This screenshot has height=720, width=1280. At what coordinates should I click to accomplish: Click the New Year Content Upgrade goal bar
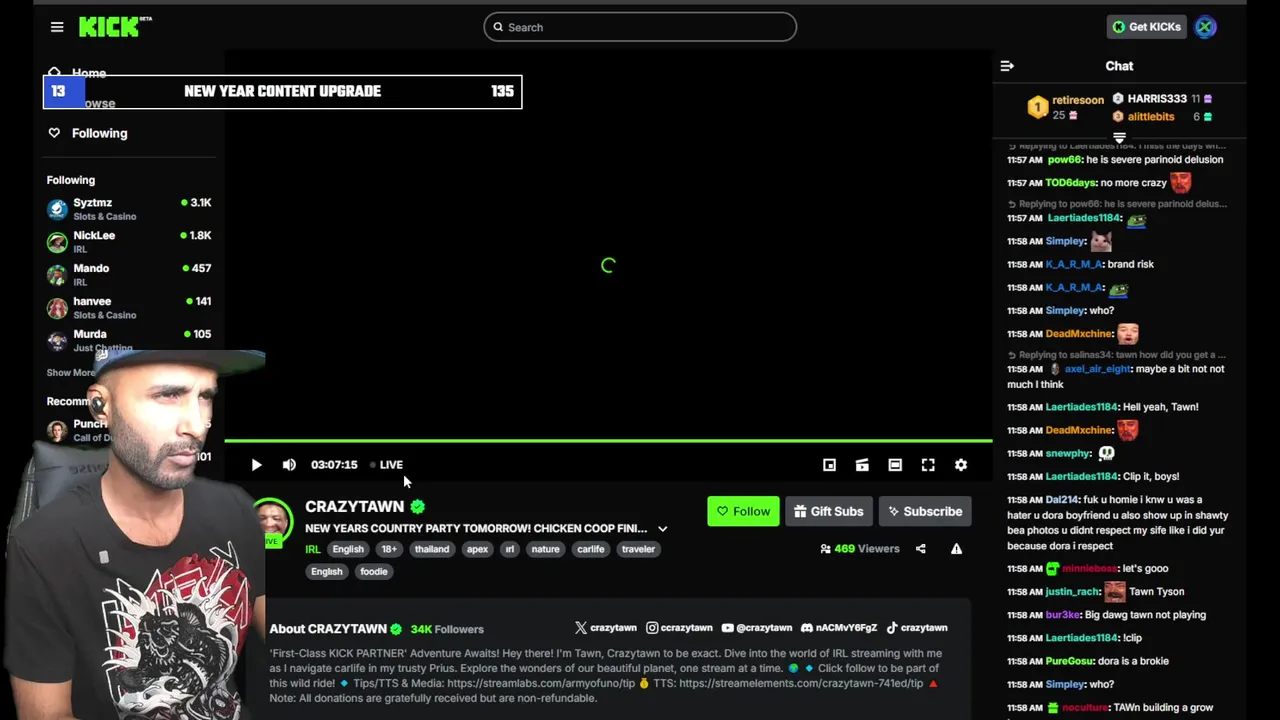[x=282, y=91]
